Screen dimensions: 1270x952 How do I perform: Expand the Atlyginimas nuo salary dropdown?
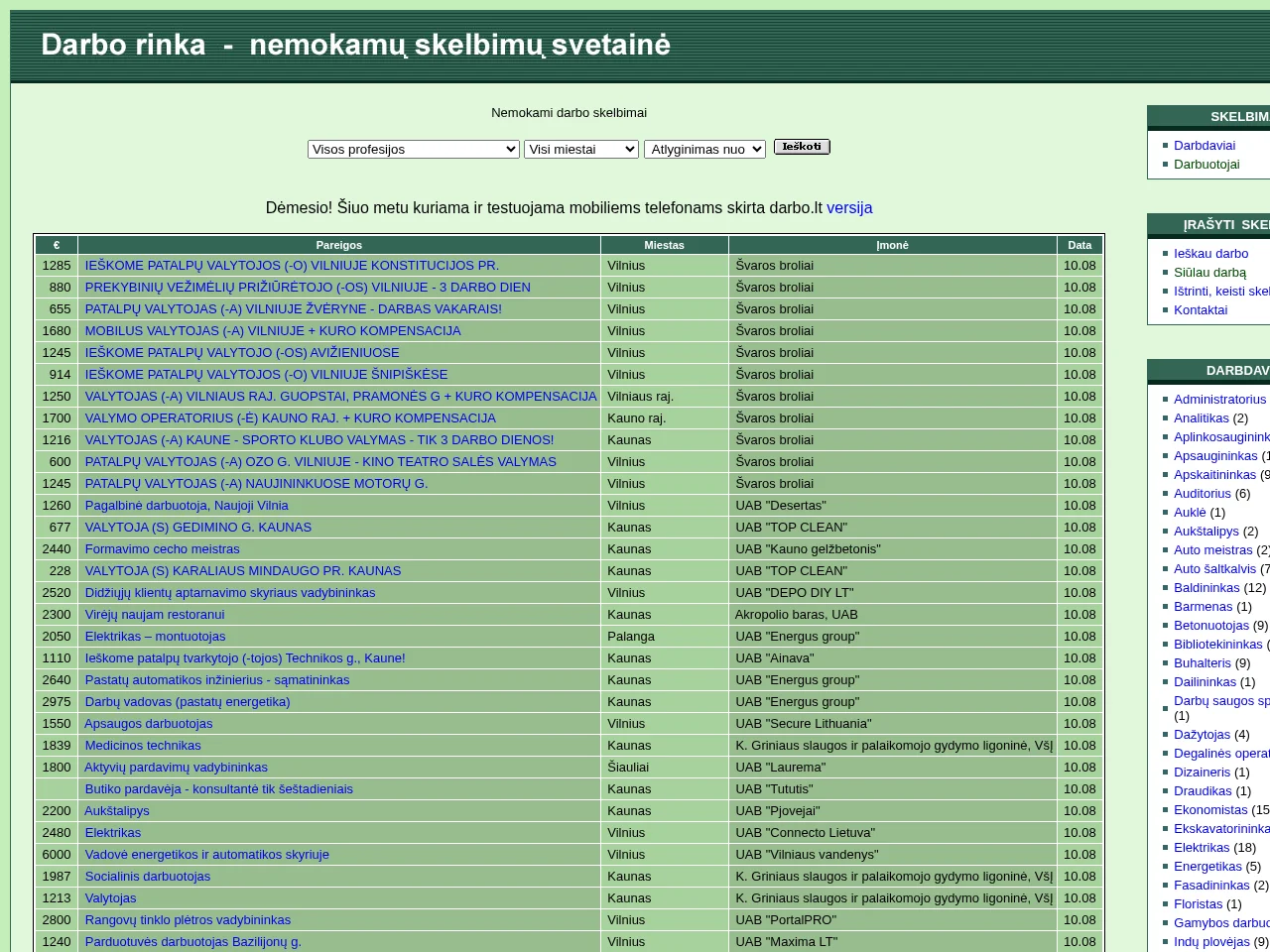click(705, 150)
